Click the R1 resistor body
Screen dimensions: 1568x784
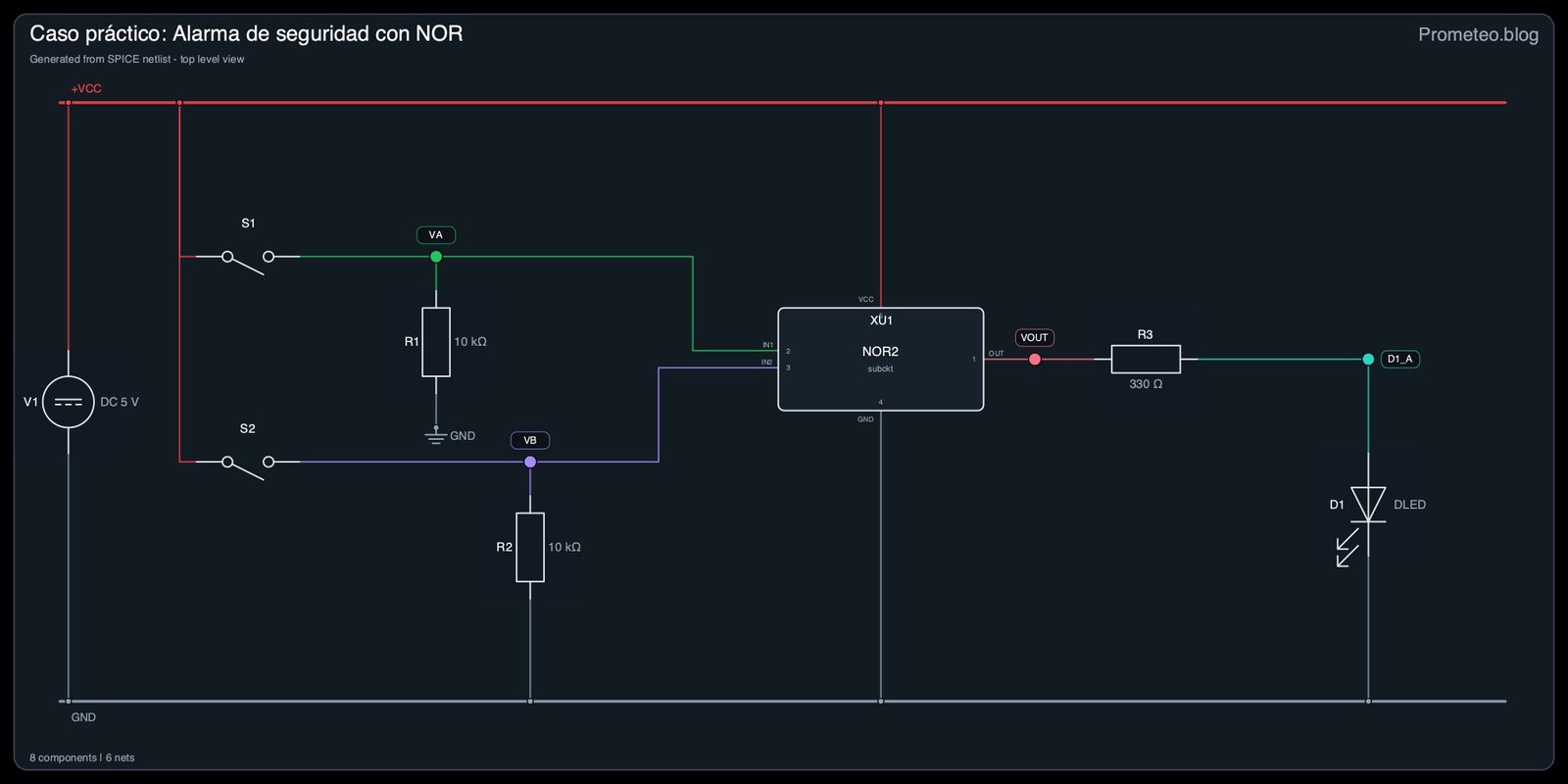436,342
